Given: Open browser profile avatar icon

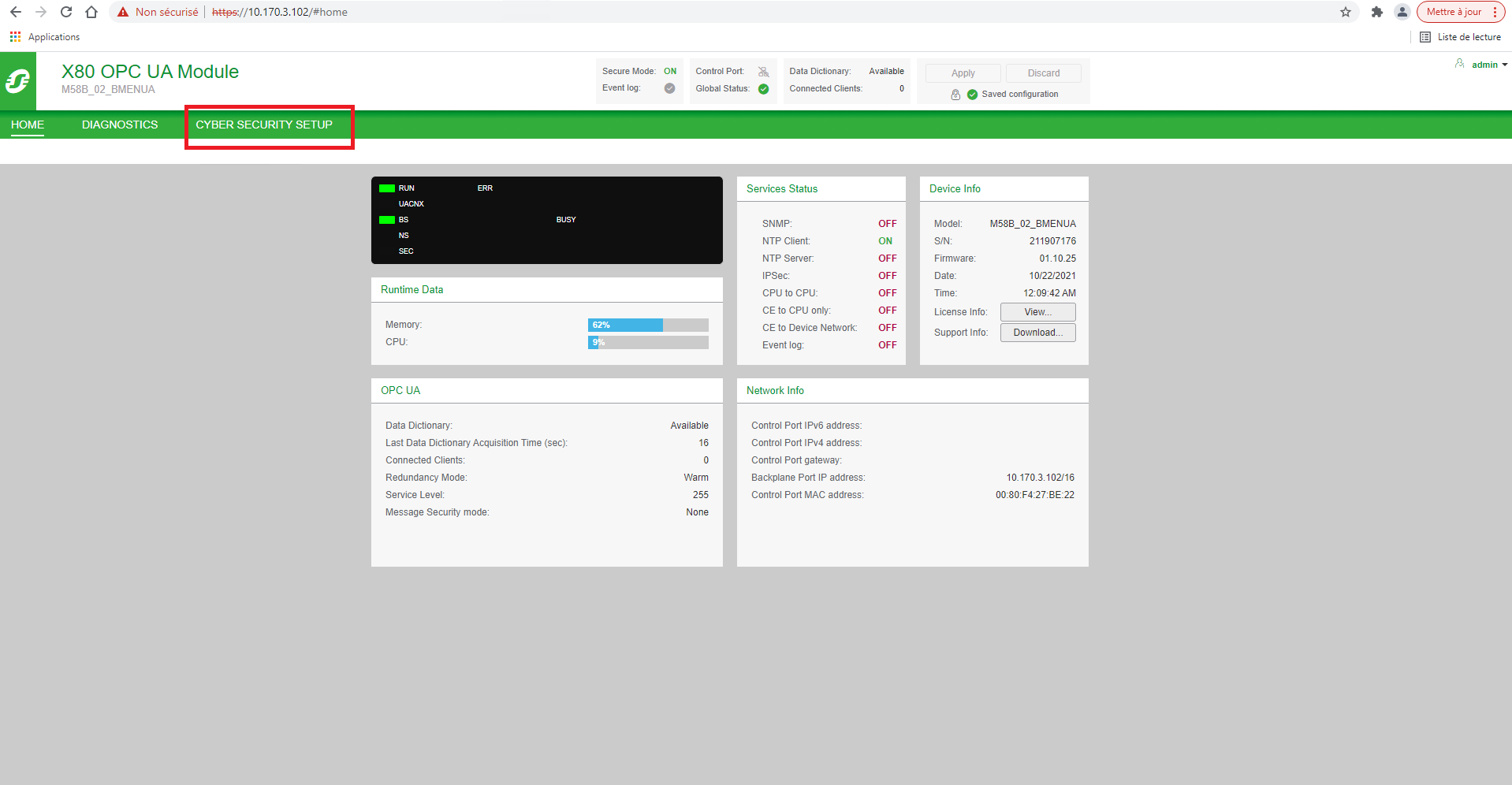Looking at the screenshot, I should click(1402, 12).
